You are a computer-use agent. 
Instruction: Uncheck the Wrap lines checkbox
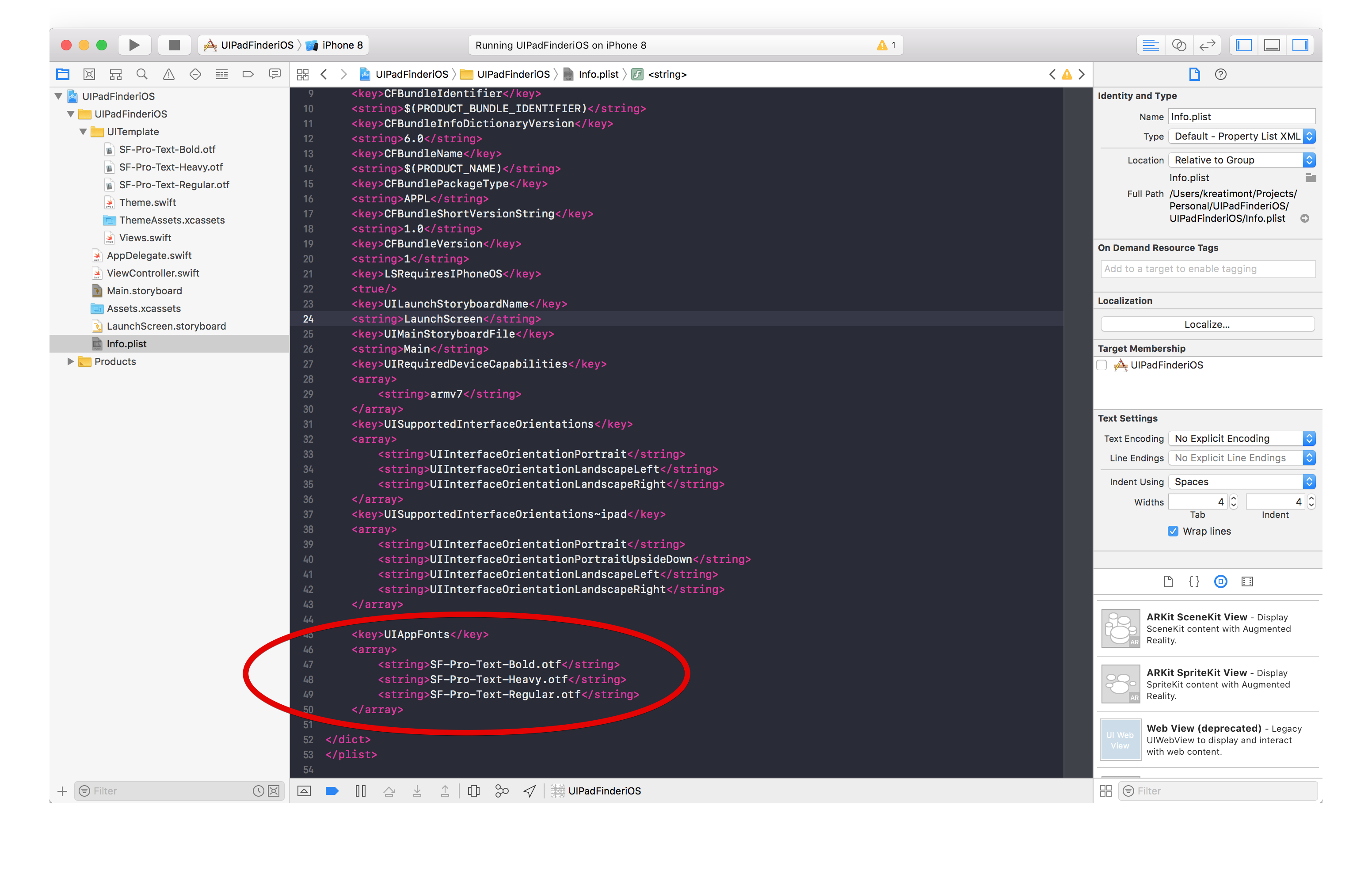tap(1173, 531)
